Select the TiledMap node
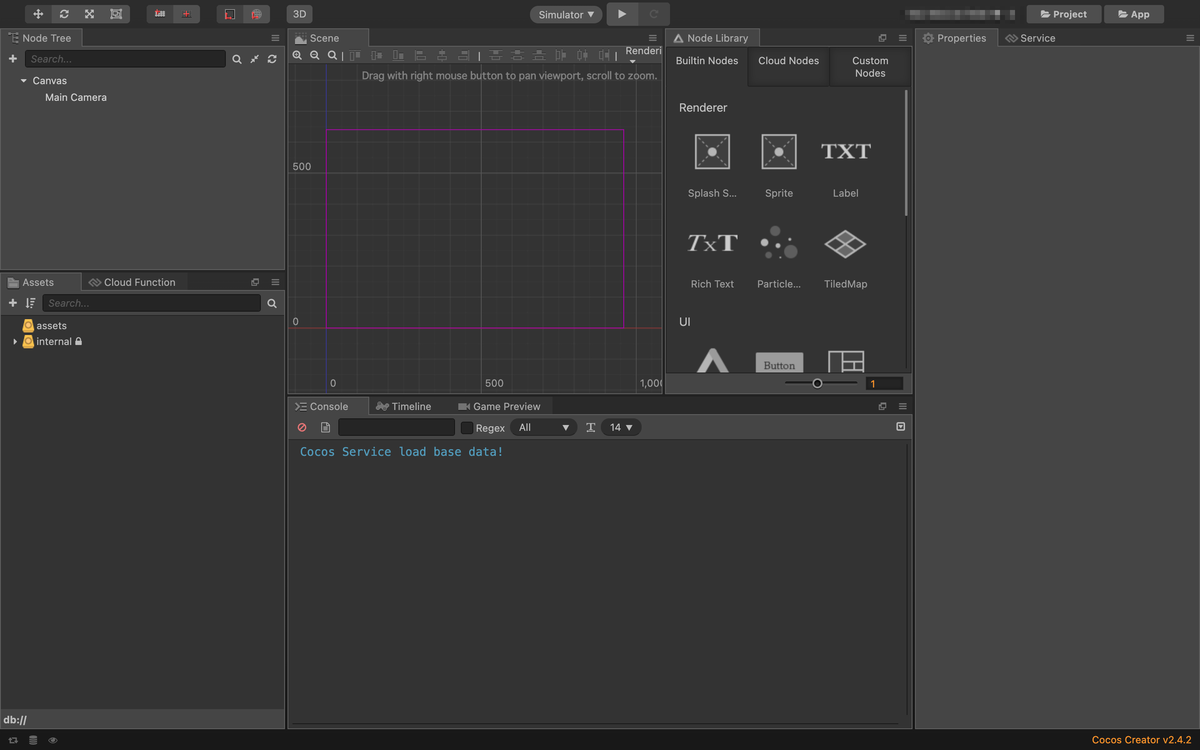 (x=846, y=256)
